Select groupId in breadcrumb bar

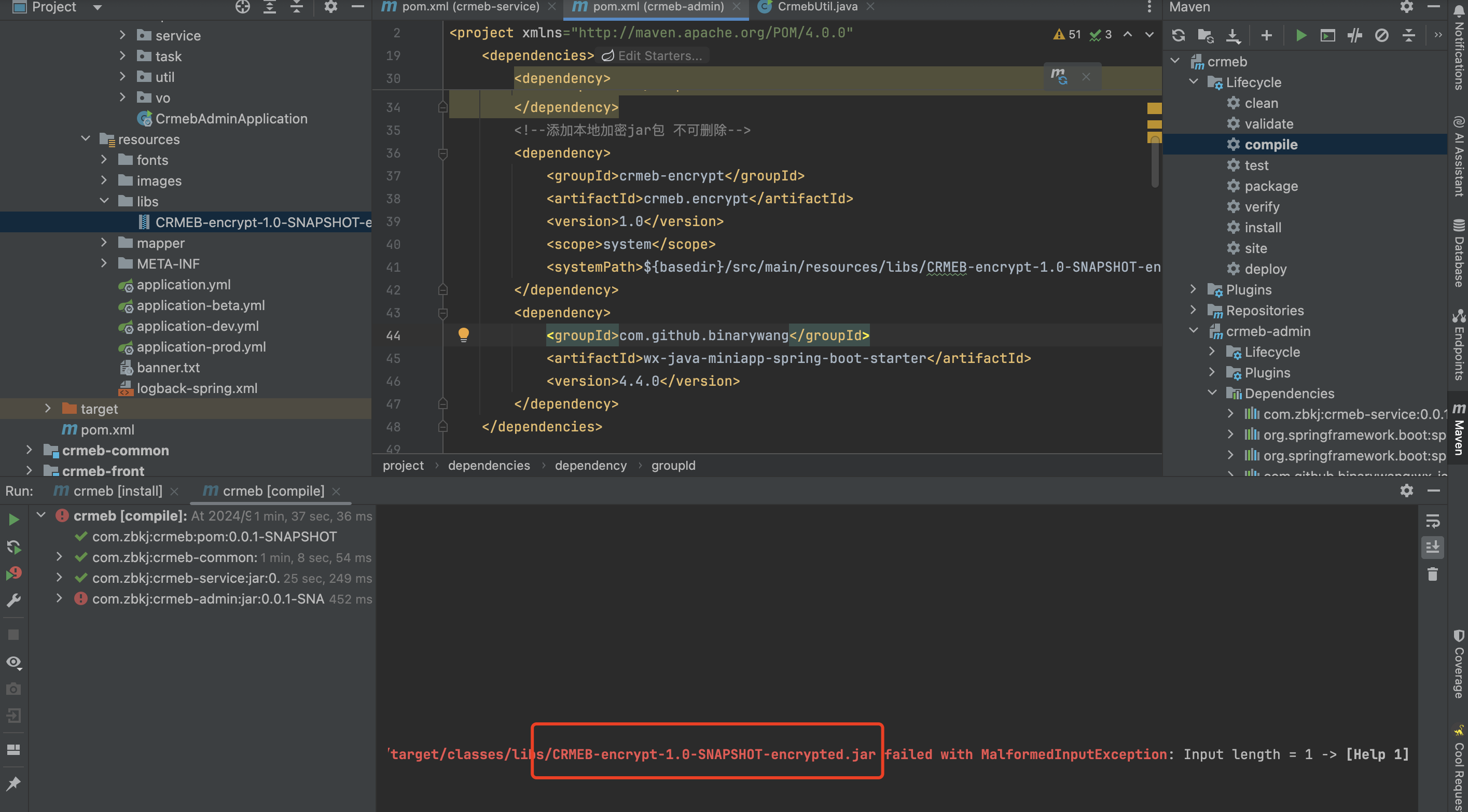click(x=673, y=466)
